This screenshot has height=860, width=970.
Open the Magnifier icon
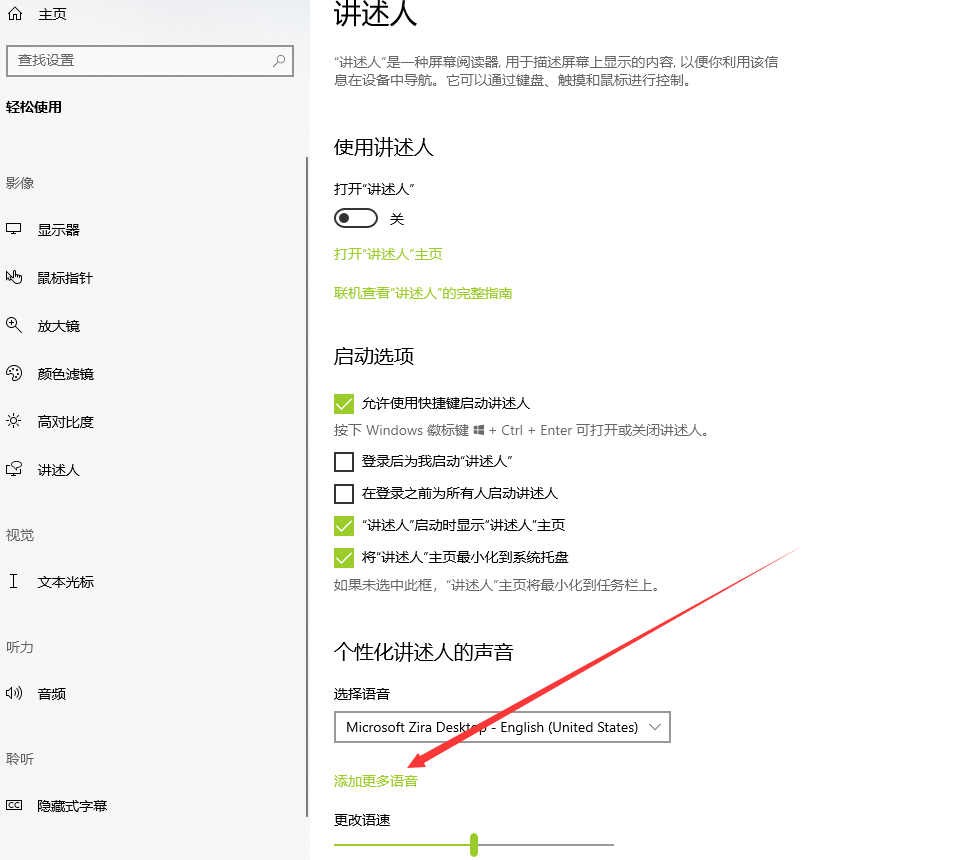click(14, 325)
